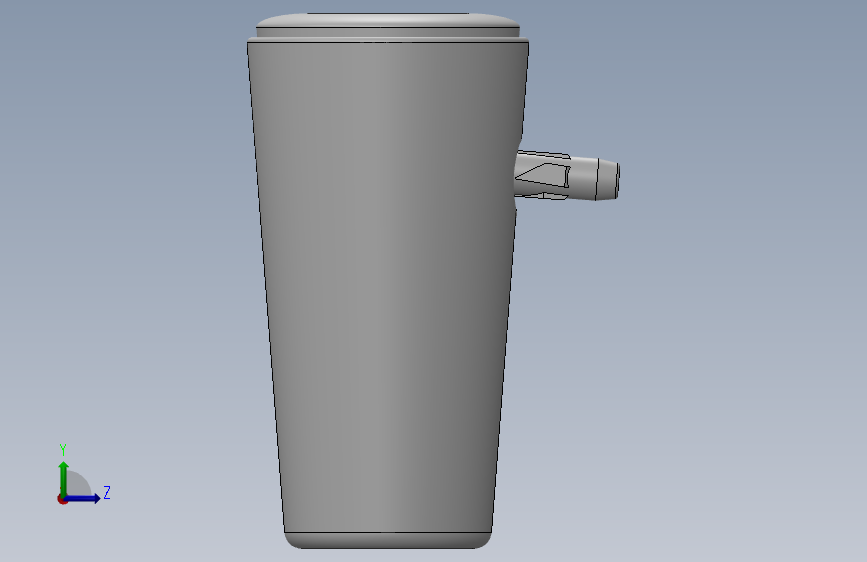This screenshot has width=867, height=562.
Task: Click the side nozzle fitting on the cup
Action: (567, 175)
